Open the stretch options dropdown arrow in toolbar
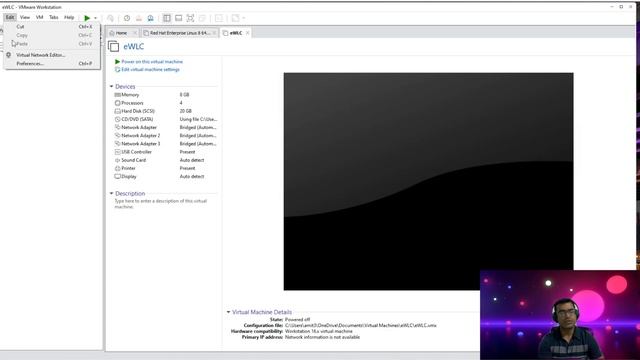Image resolution: width=640 pixels, height=360 pixels. click(244, 18)
